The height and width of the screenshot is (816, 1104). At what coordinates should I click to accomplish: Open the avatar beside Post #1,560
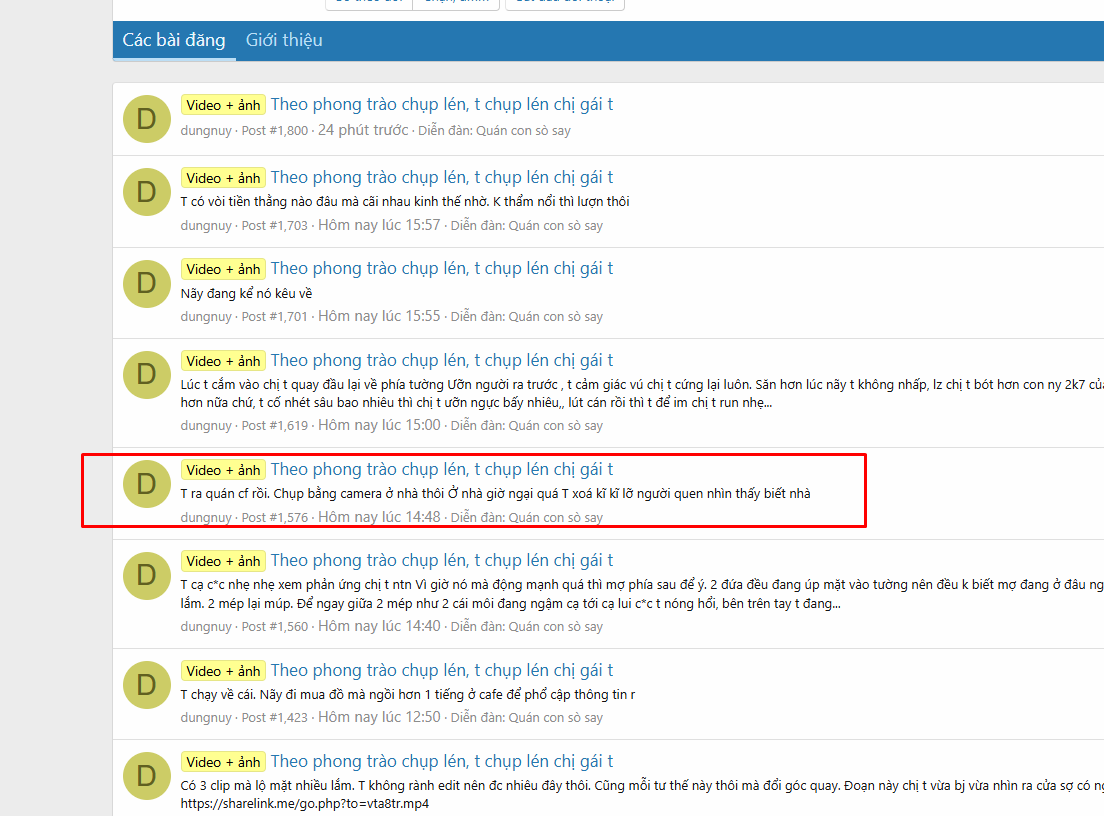pyautogui.click(x=146, y=576)
